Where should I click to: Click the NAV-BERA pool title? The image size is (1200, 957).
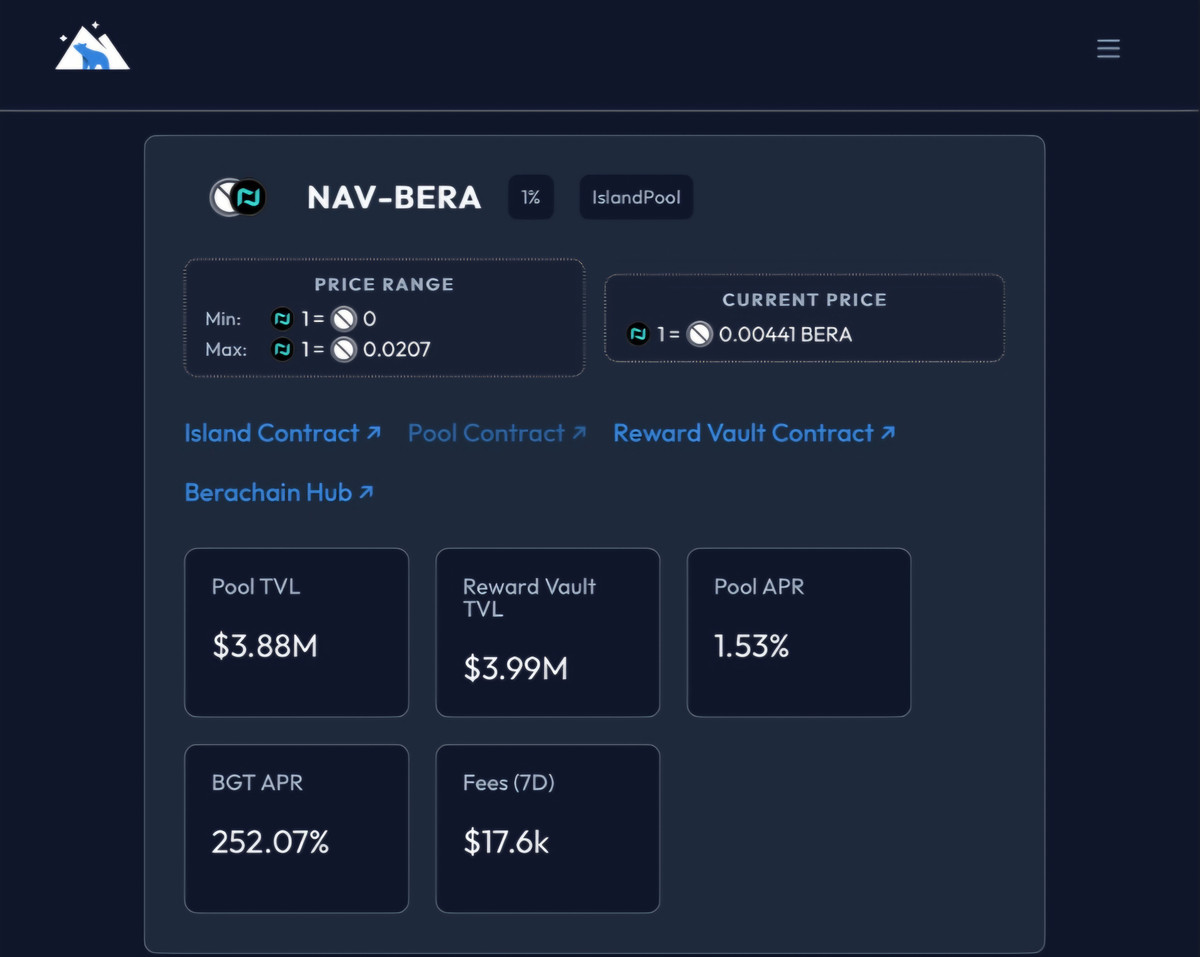point(394,198)
